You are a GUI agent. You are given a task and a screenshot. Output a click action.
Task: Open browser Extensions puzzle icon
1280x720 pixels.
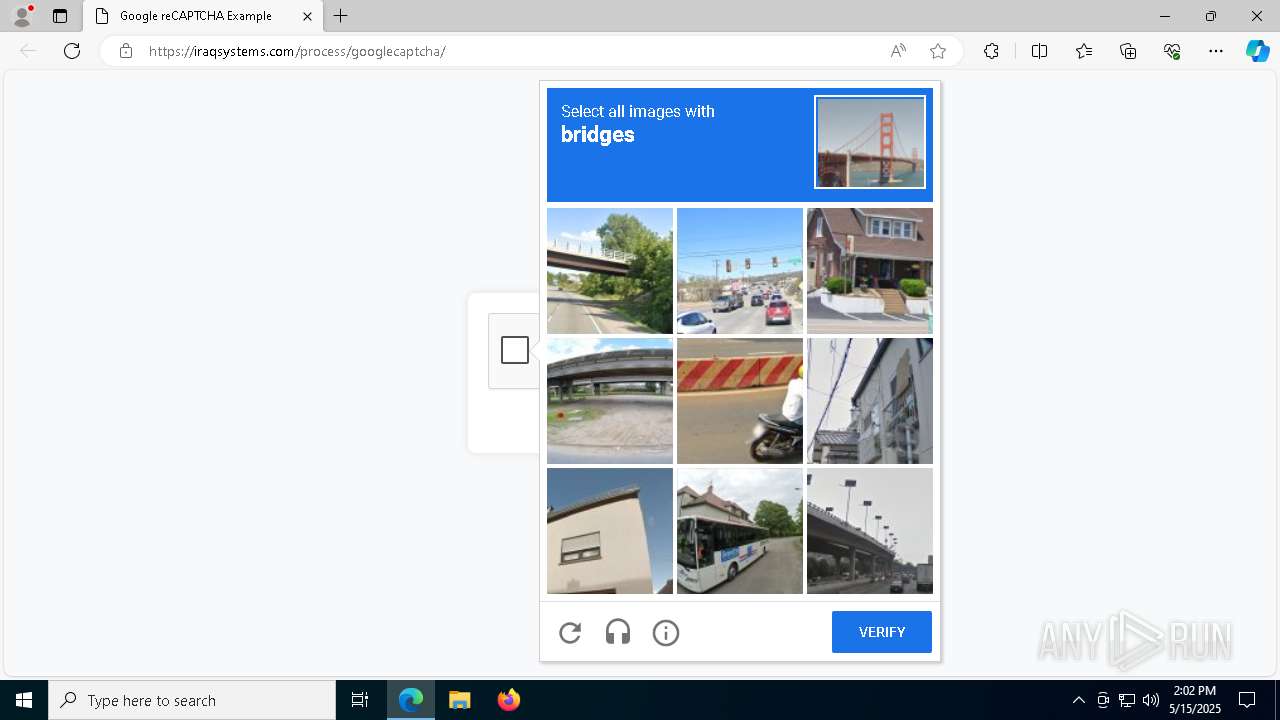point(991,51)
